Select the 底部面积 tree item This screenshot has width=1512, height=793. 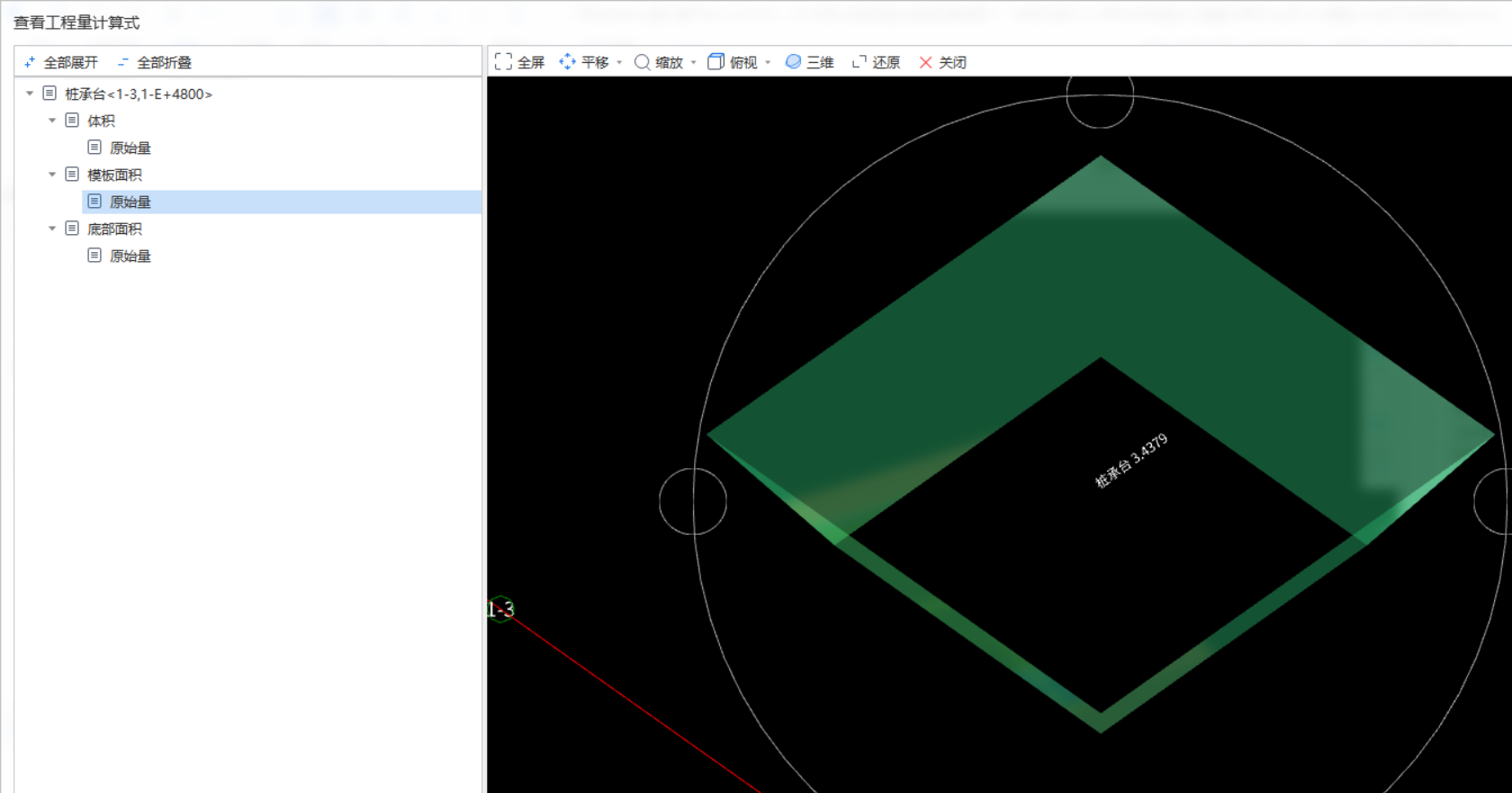[x=114, y=229]
